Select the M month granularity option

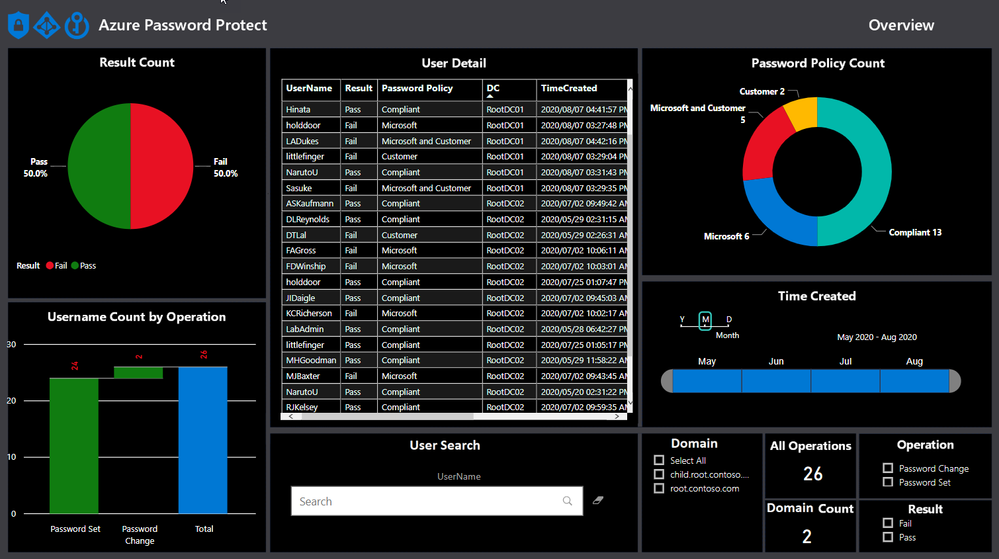coord(705,321)
